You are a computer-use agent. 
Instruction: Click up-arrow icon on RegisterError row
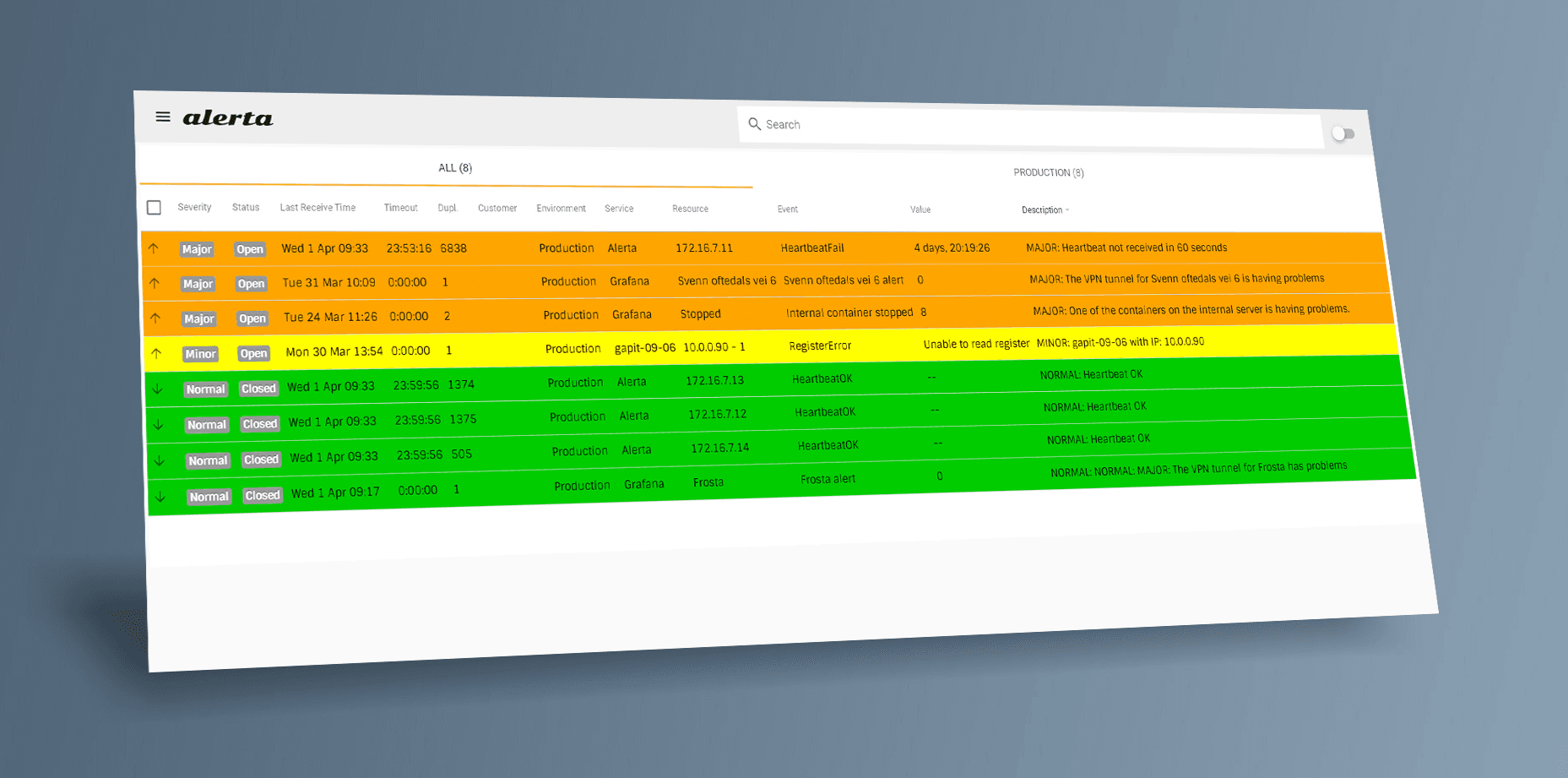(156, 353)
